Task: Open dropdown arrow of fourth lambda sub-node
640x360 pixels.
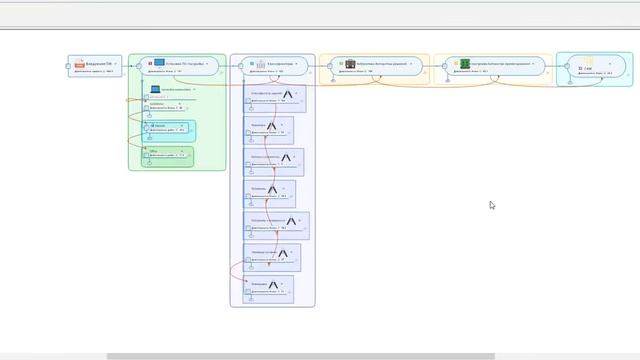Action: 284,189
